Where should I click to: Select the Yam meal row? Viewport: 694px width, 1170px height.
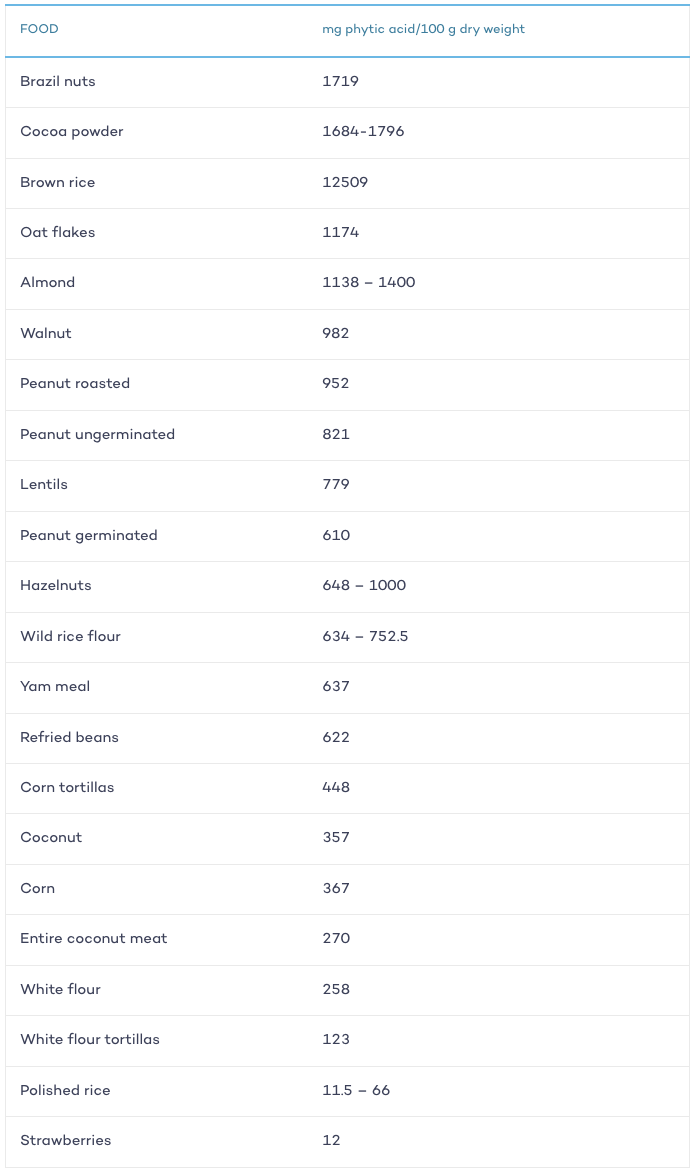tap(347, 687)
